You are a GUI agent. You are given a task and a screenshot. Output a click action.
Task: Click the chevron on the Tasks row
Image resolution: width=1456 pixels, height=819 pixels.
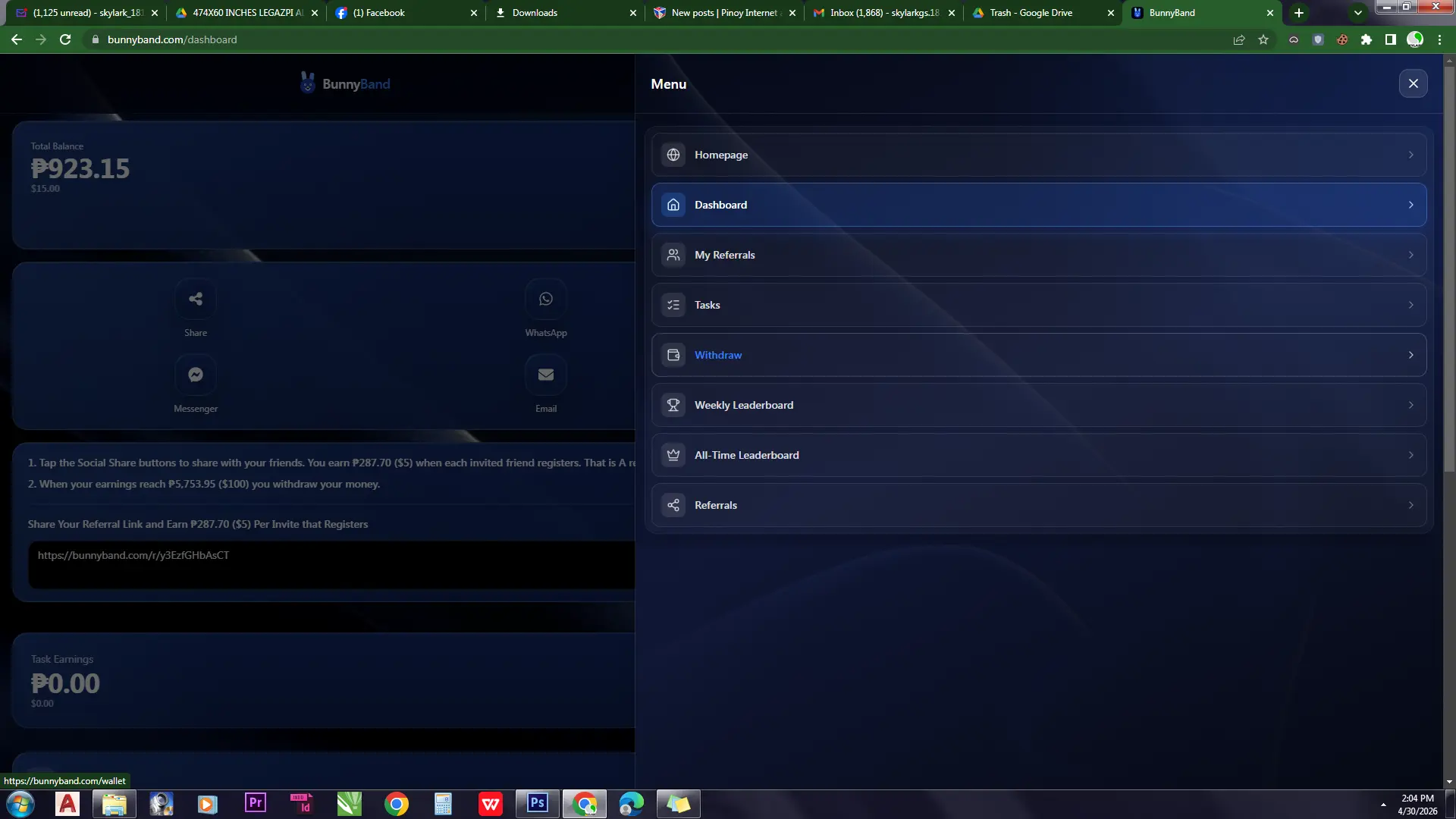pyautogui.click(x=1410, y=305)
